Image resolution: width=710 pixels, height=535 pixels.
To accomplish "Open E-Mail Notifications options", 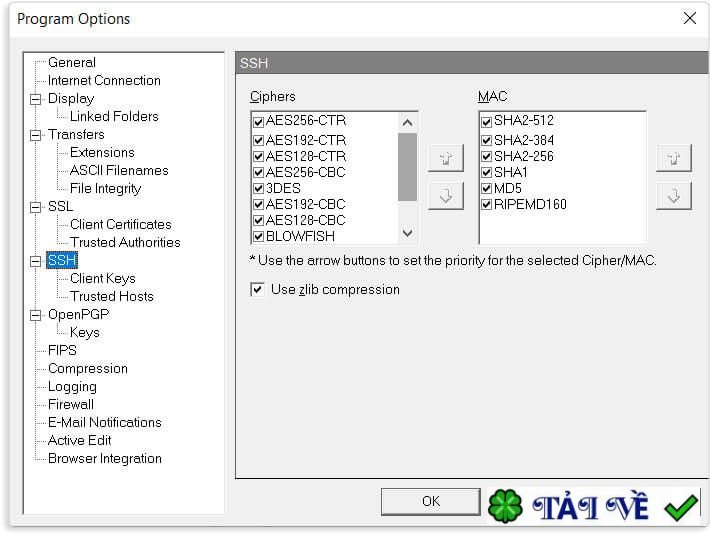I will [x=105, y=422].
